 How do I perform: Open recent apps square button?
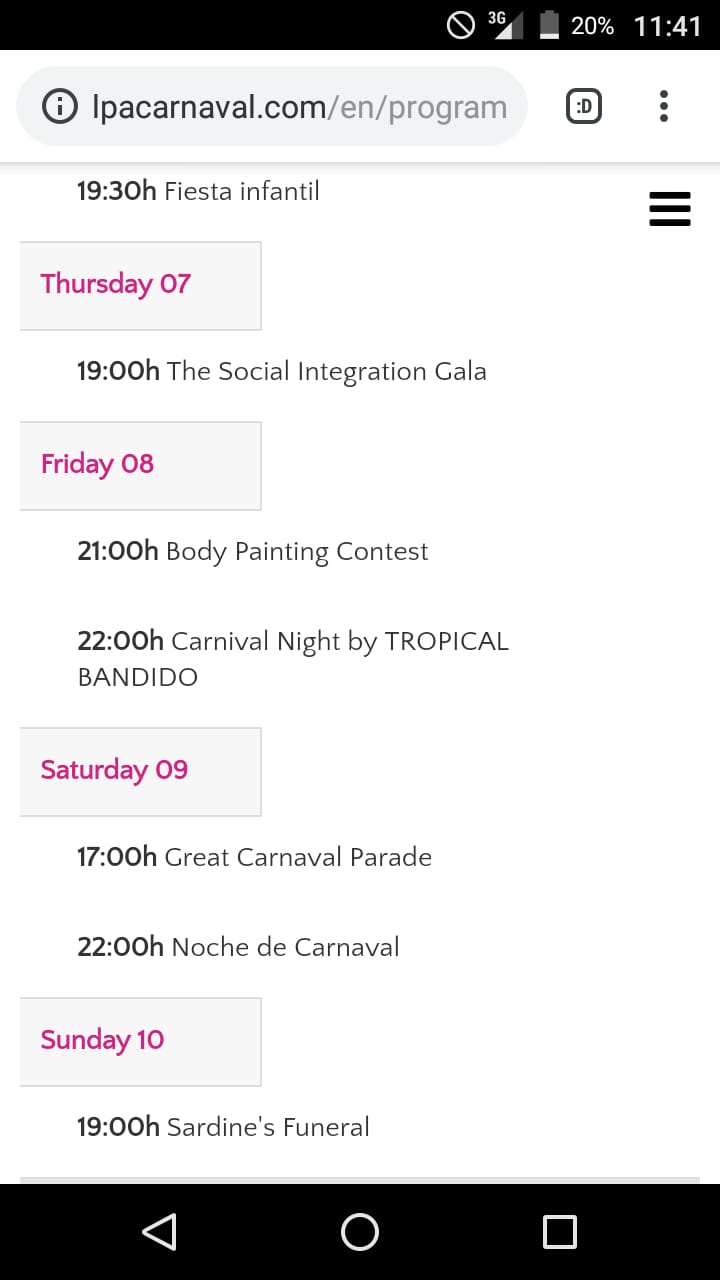click(559, 1231)
